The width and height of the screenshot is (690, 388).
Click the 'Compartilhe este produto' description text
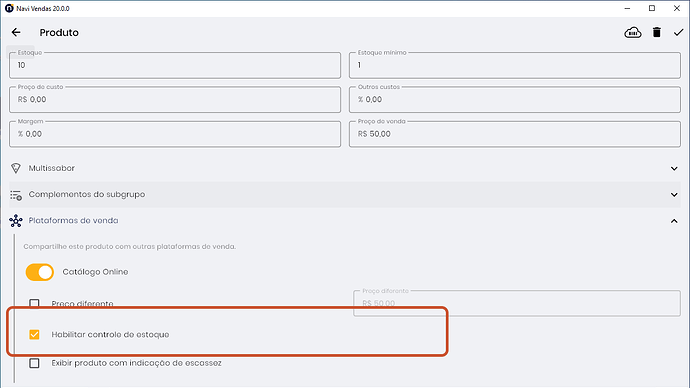tap(129, 246)
